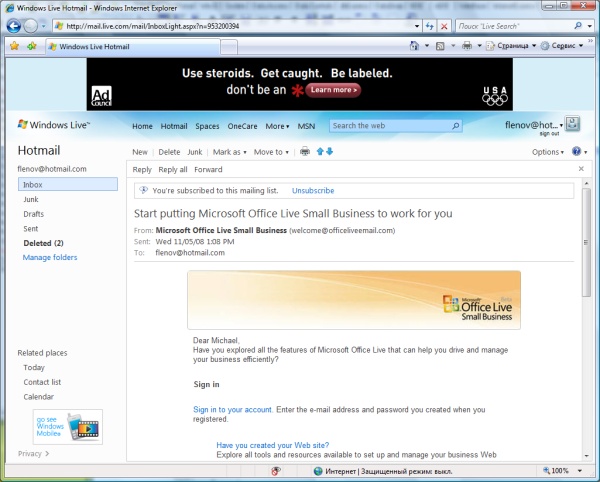600x482 pixels.
Task: Open the flenov@hot... account dropdown
Action: [534, 125]
